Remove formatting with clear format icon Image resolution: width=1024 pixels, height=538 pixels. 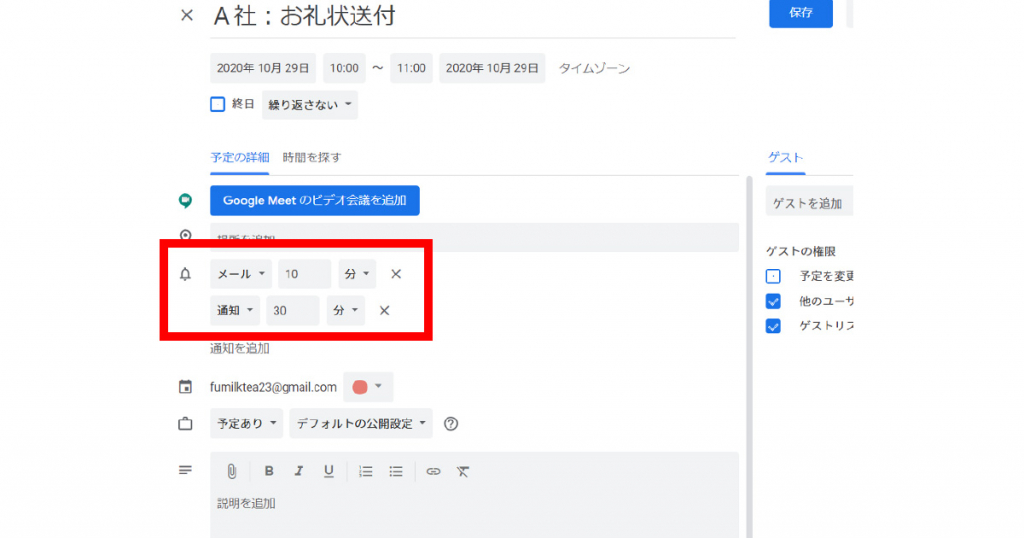(462, 471)
